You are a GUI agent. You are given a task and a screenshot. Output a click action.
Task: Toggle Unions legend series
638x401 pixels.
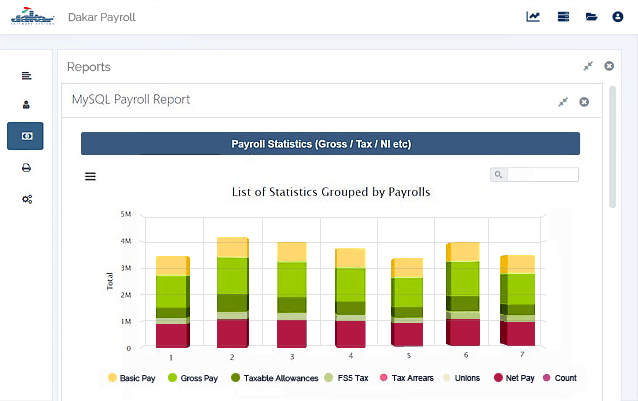pyautogui.click(x=461, y=378)
